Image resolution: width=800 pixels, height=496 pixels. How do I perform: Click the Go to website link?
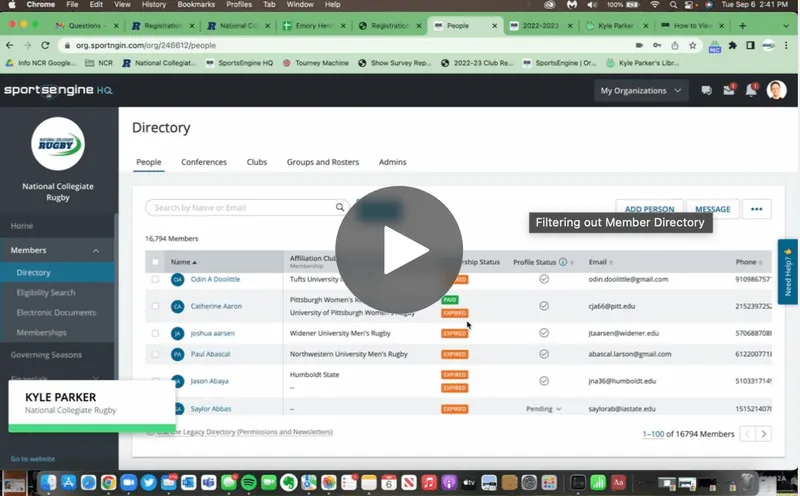click(33, 459)
